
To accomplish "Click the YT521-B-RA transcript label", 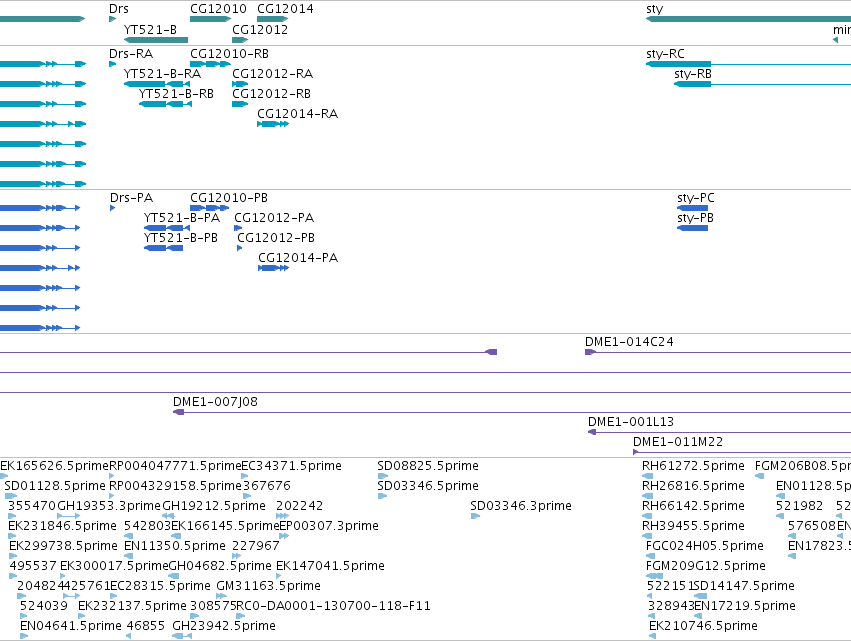I will coord(162,74).
